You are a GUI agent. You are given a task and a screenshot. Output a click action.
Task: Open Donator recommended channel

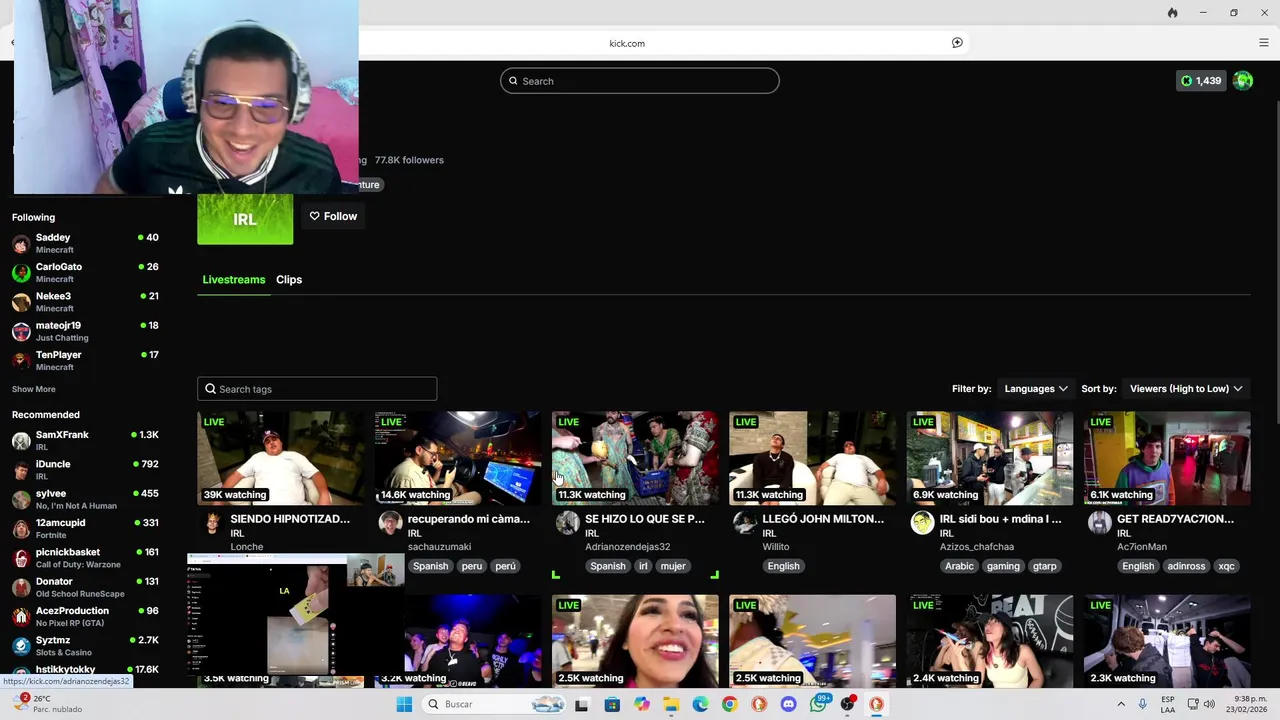tap(85, 587)
